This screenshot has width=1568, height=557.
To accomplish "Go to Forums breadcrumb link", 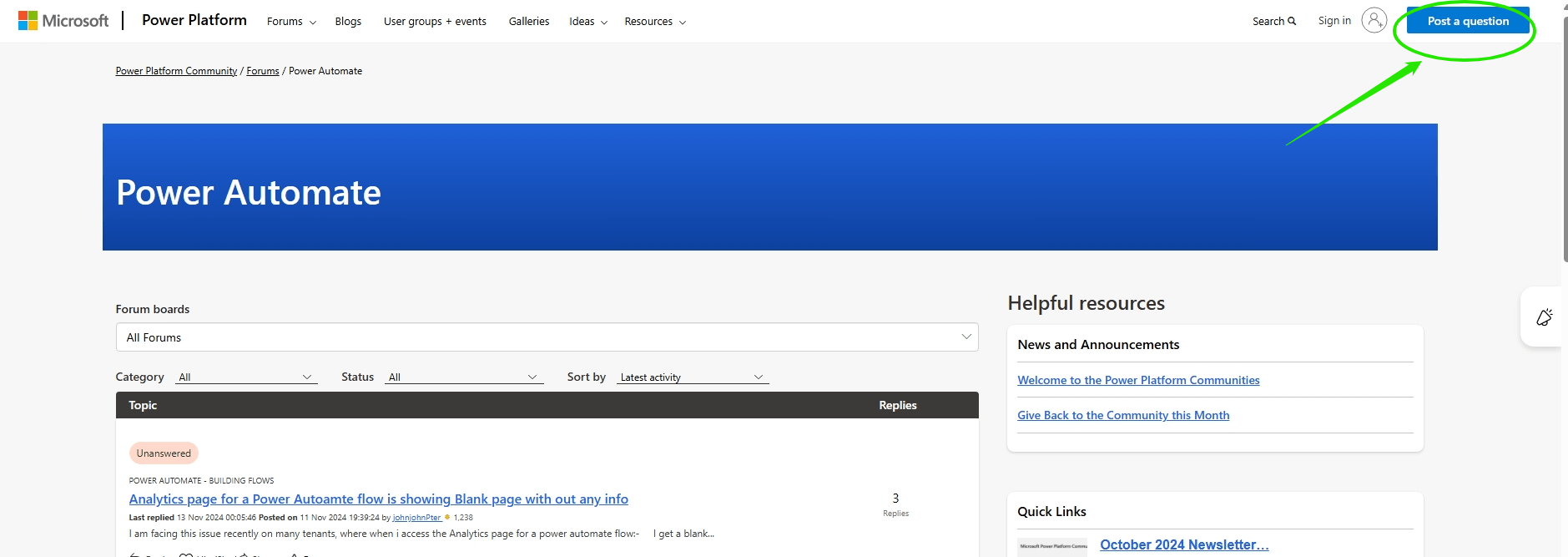I will pyautogui.click(x=263, y=71).
